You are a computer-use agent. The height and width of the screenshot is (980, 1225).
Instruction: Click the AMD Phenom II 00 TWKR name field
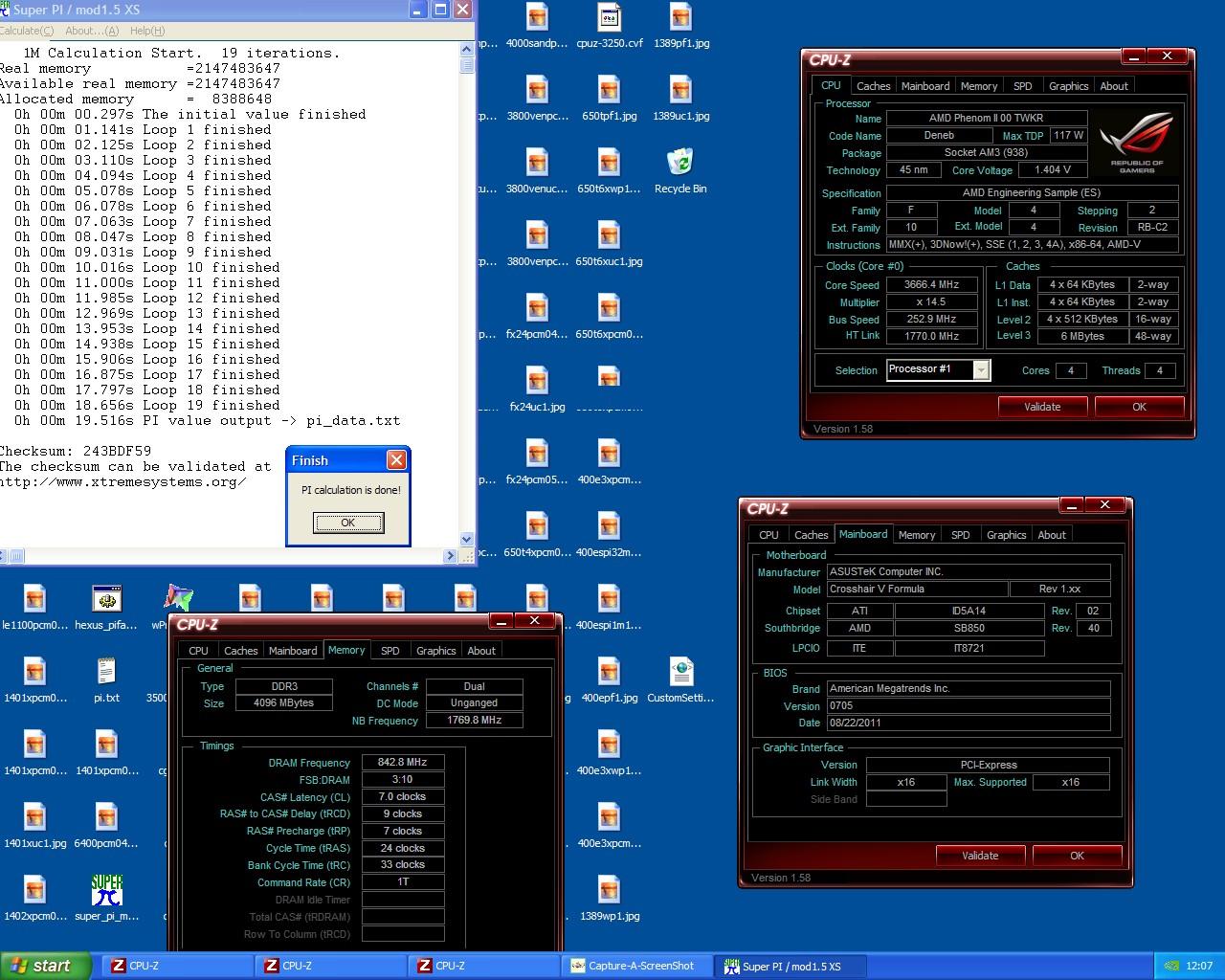(x=987, y=119)
